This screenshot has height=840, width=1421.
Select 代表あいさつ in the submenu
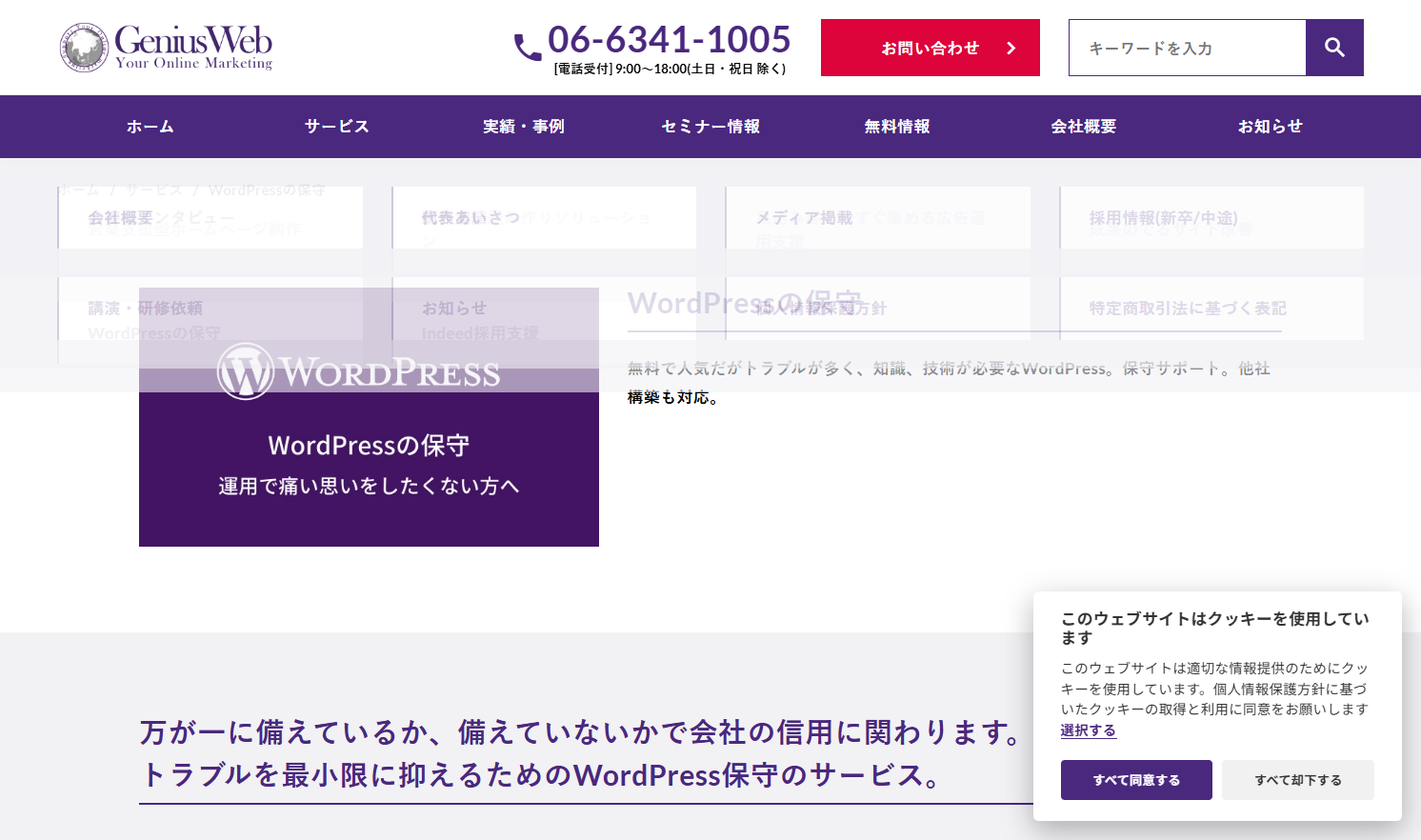pyautogui.click(x=544, y=218)
